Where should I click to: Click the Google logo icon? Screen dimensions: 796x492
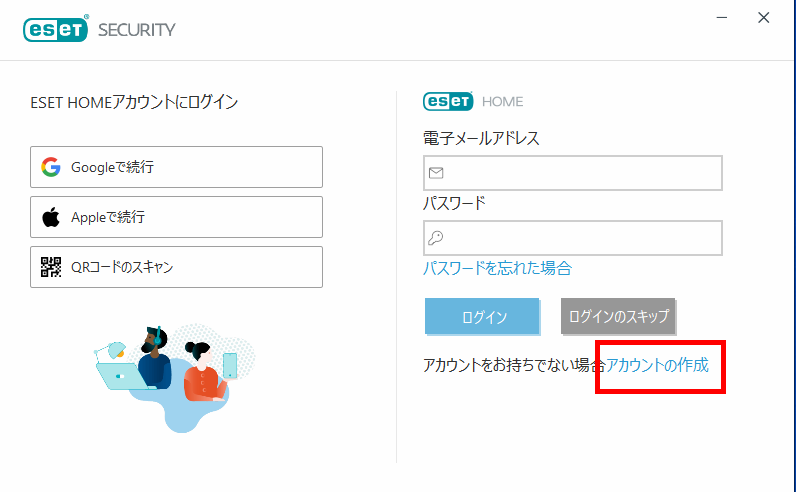pos(51,167)
